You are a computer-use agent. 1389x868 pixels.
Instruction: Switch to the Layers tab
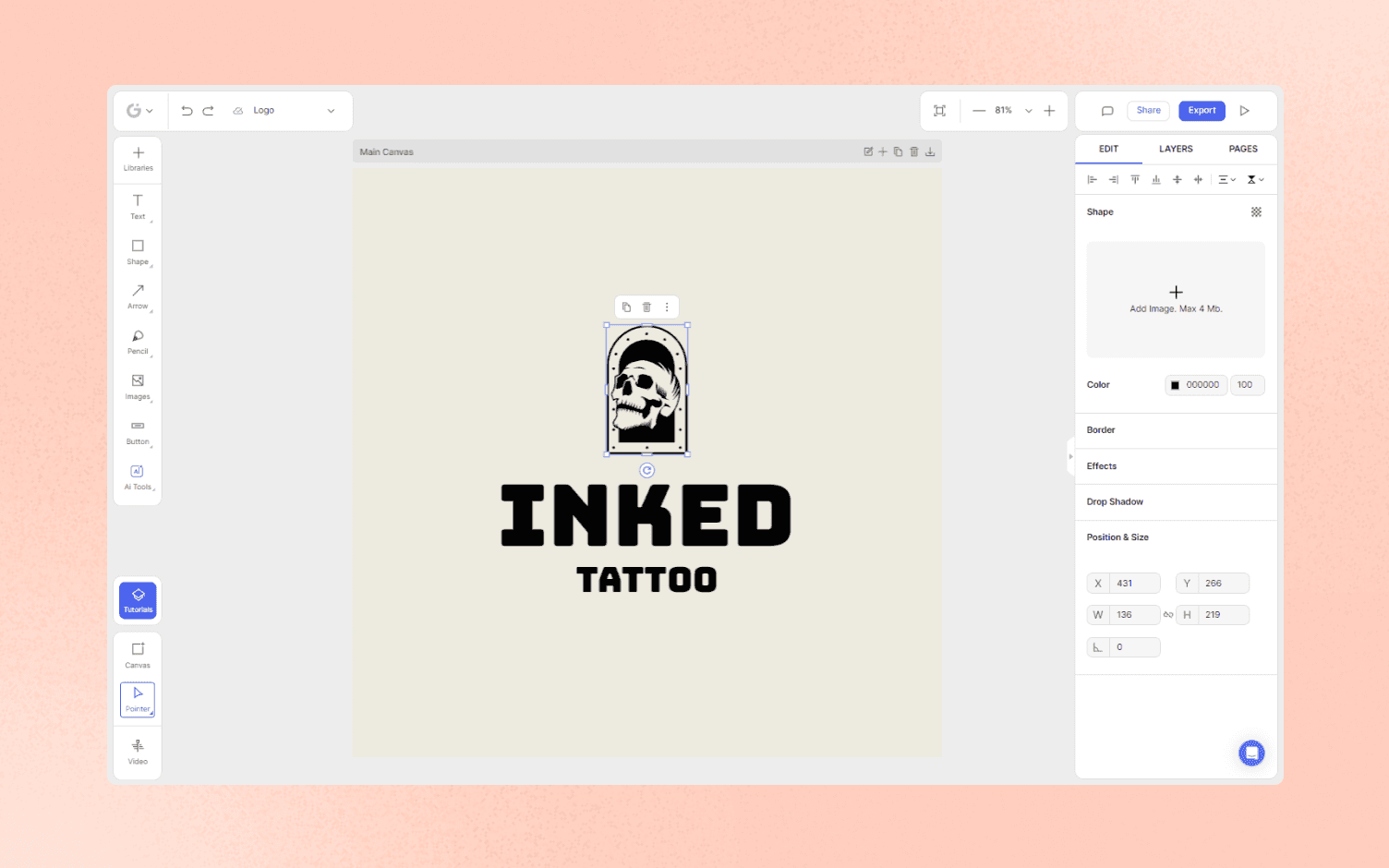[1176, 149]
